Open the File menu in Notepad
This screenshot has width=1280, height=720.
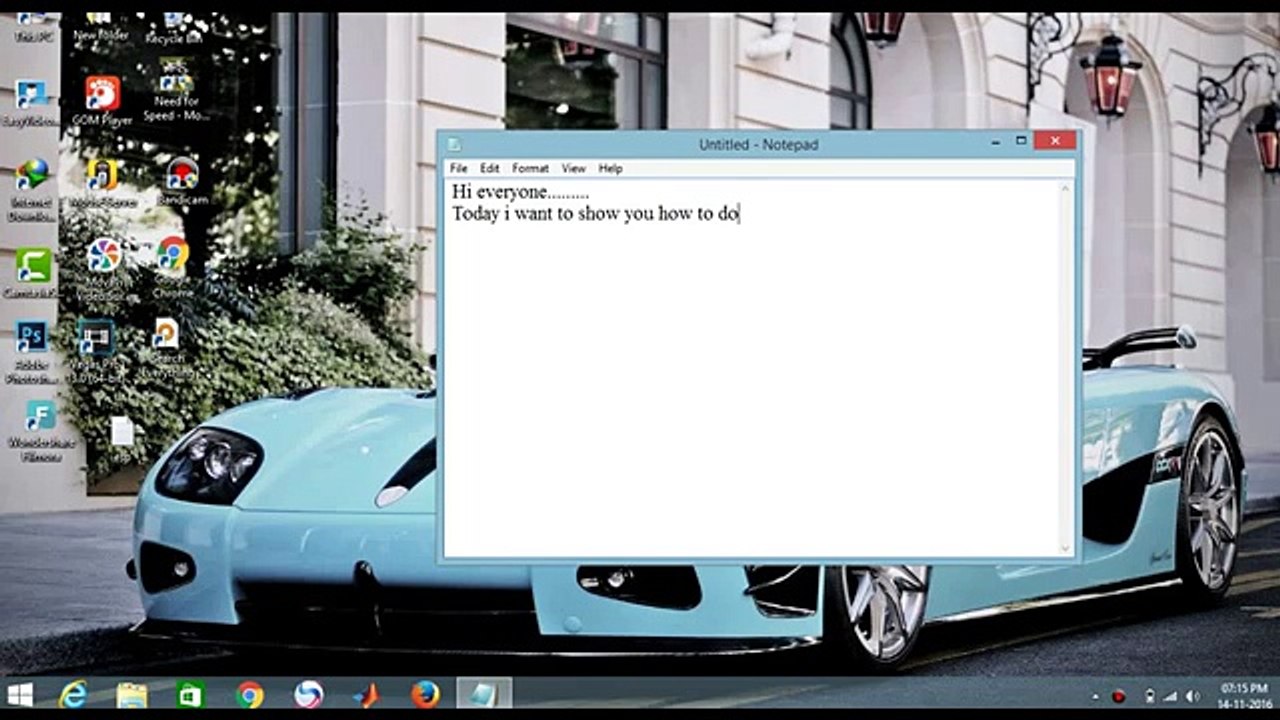click(458, 168)
